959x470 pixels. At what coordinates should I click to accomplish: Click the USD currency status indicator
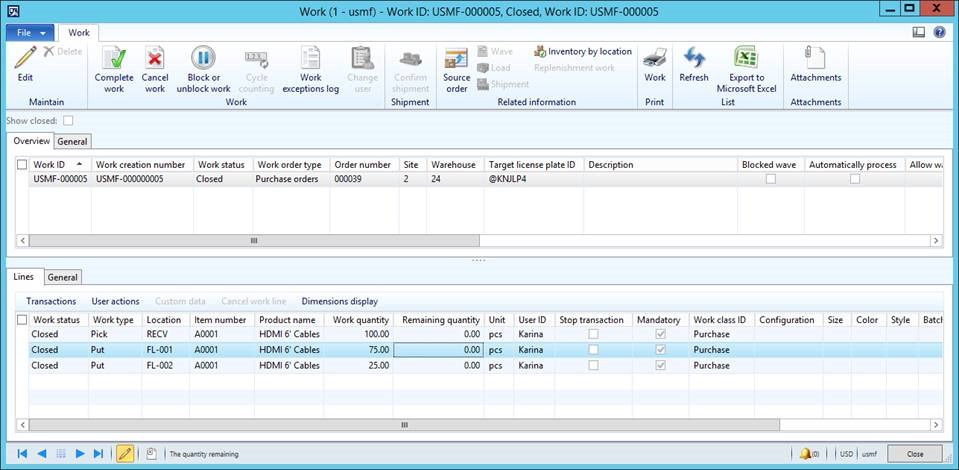(x=846, y=454)
